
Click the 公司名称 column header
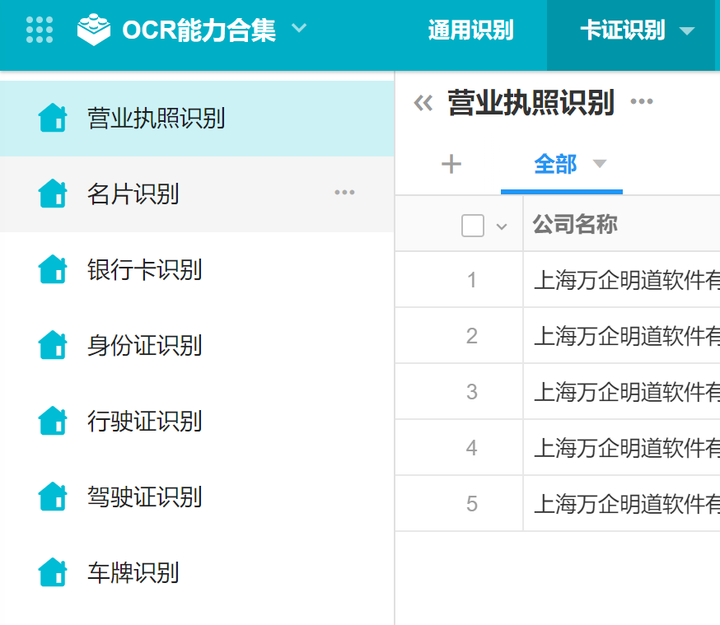(x=574, y=225)
